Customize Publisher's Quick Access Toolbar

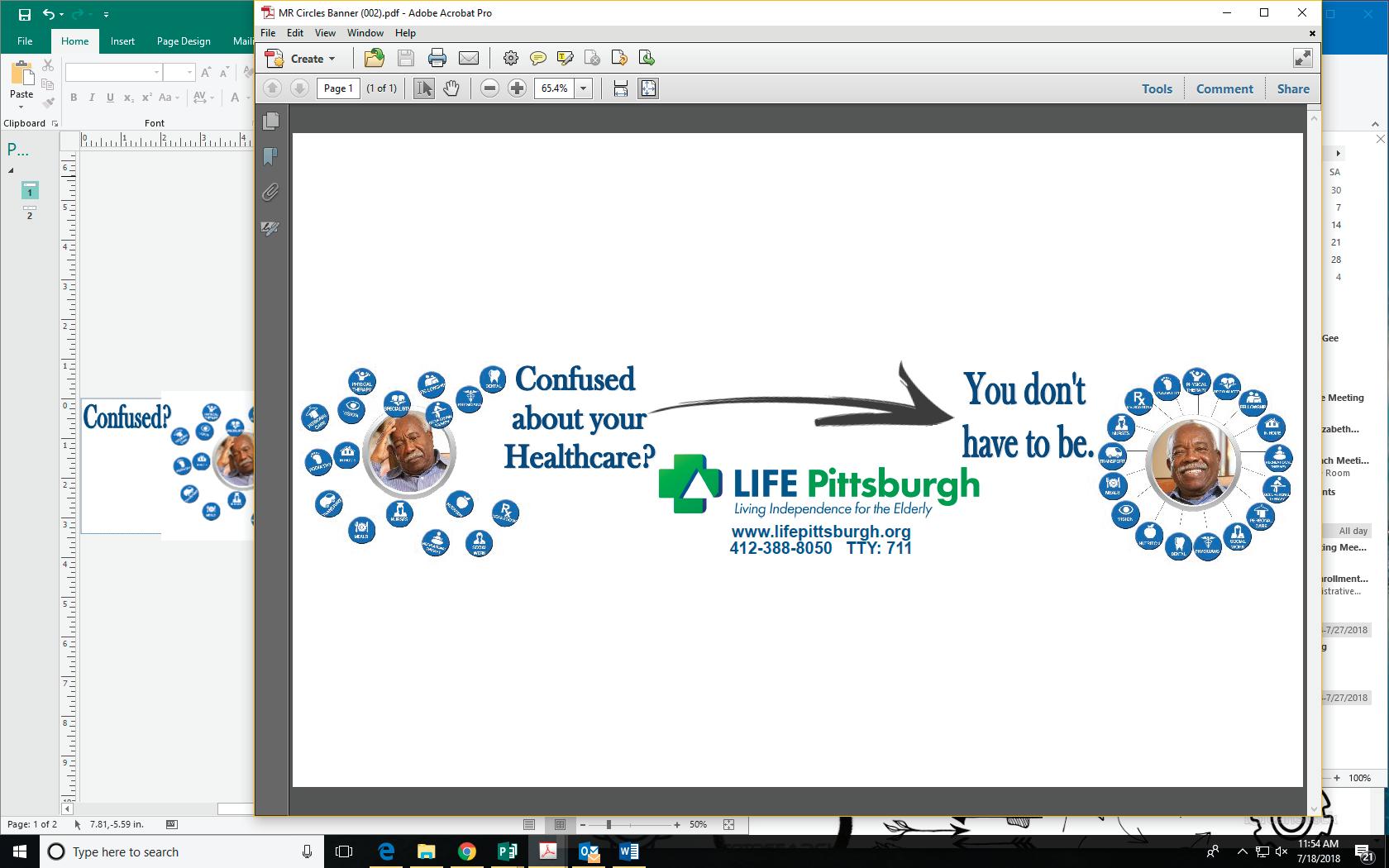click(x=107, y=15)
